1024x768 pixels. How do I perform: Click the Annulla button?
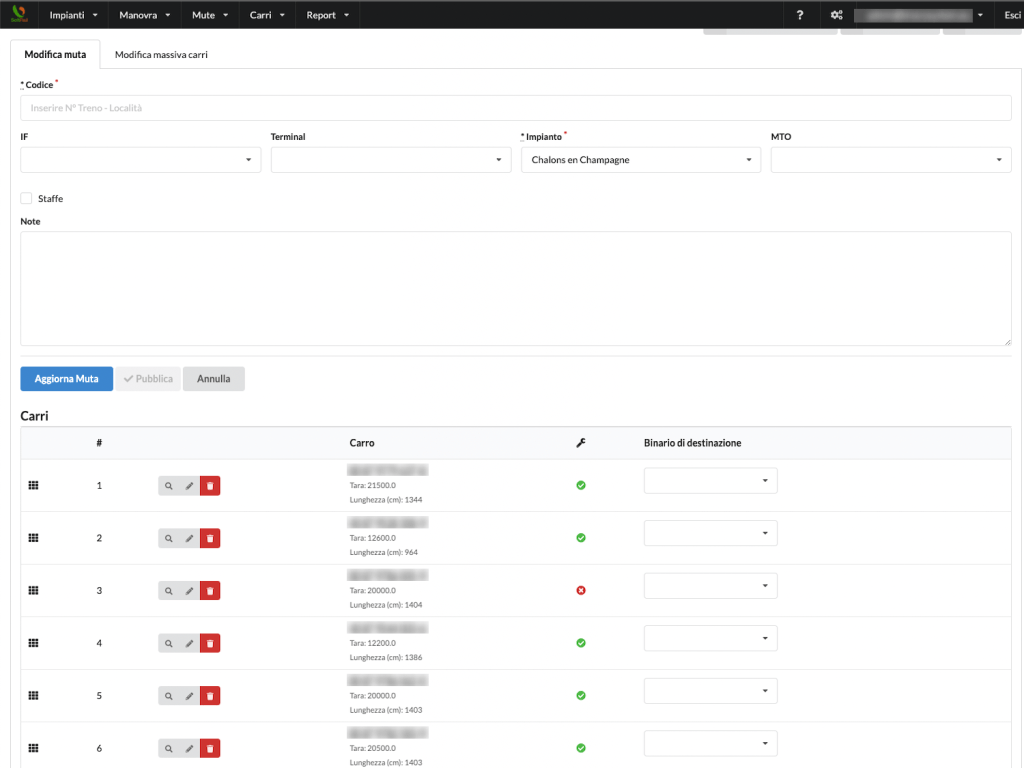[x=214, y=379]
